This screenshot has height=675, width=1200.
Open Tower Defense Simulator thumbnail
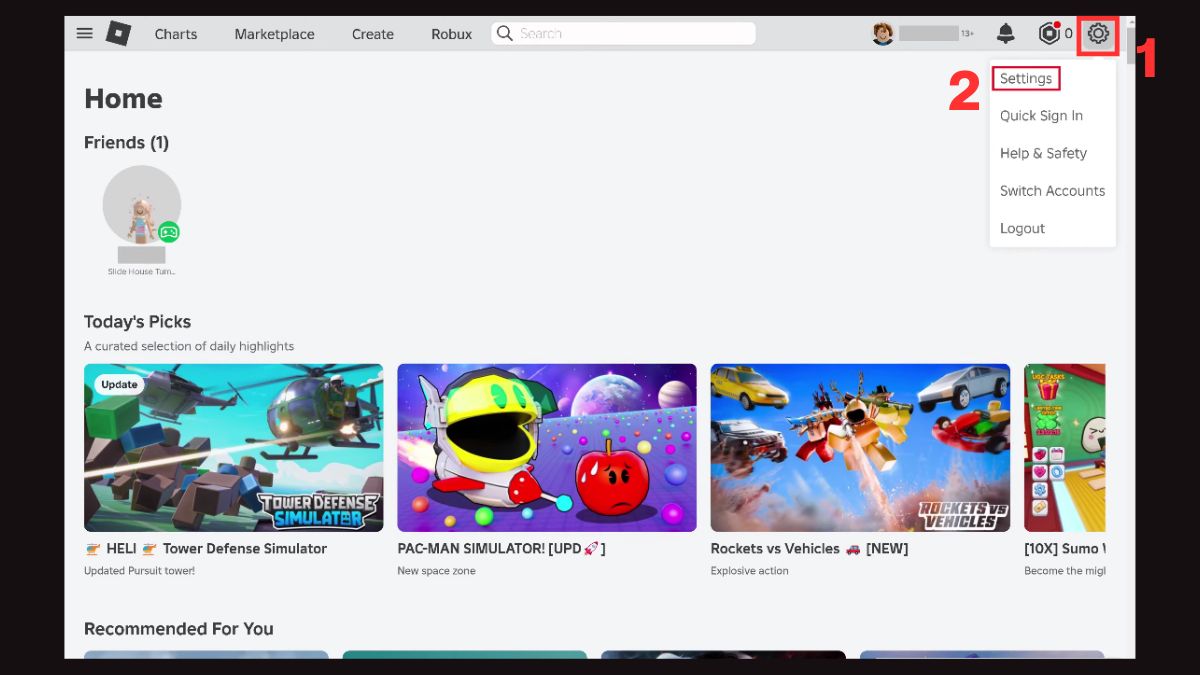234,448
